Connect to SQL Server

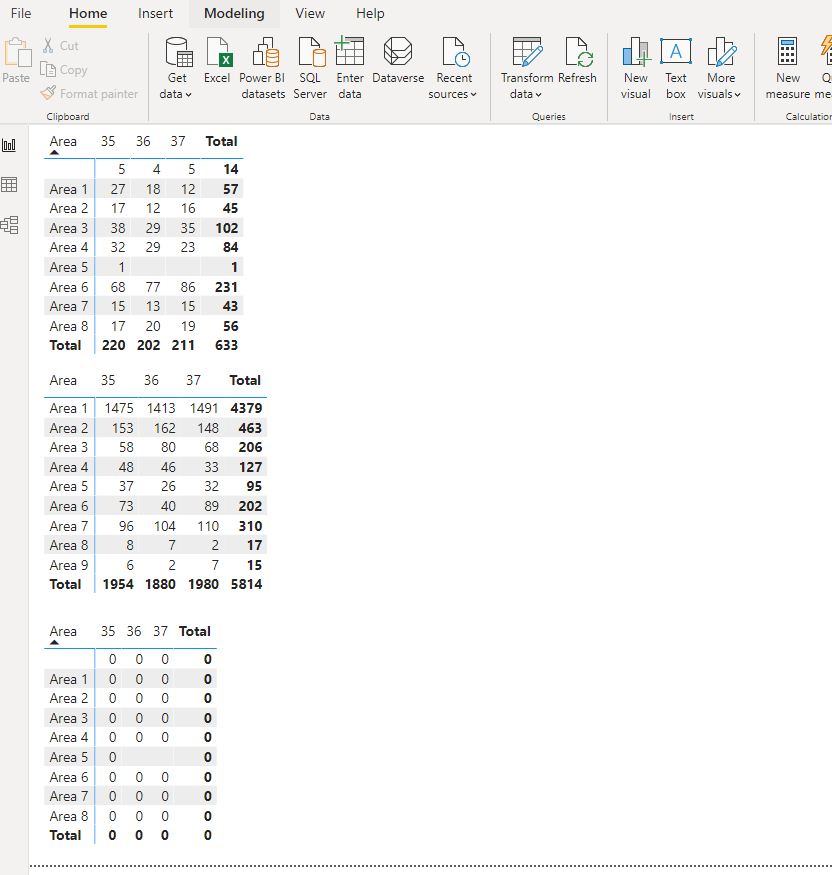tap(310, 68)
